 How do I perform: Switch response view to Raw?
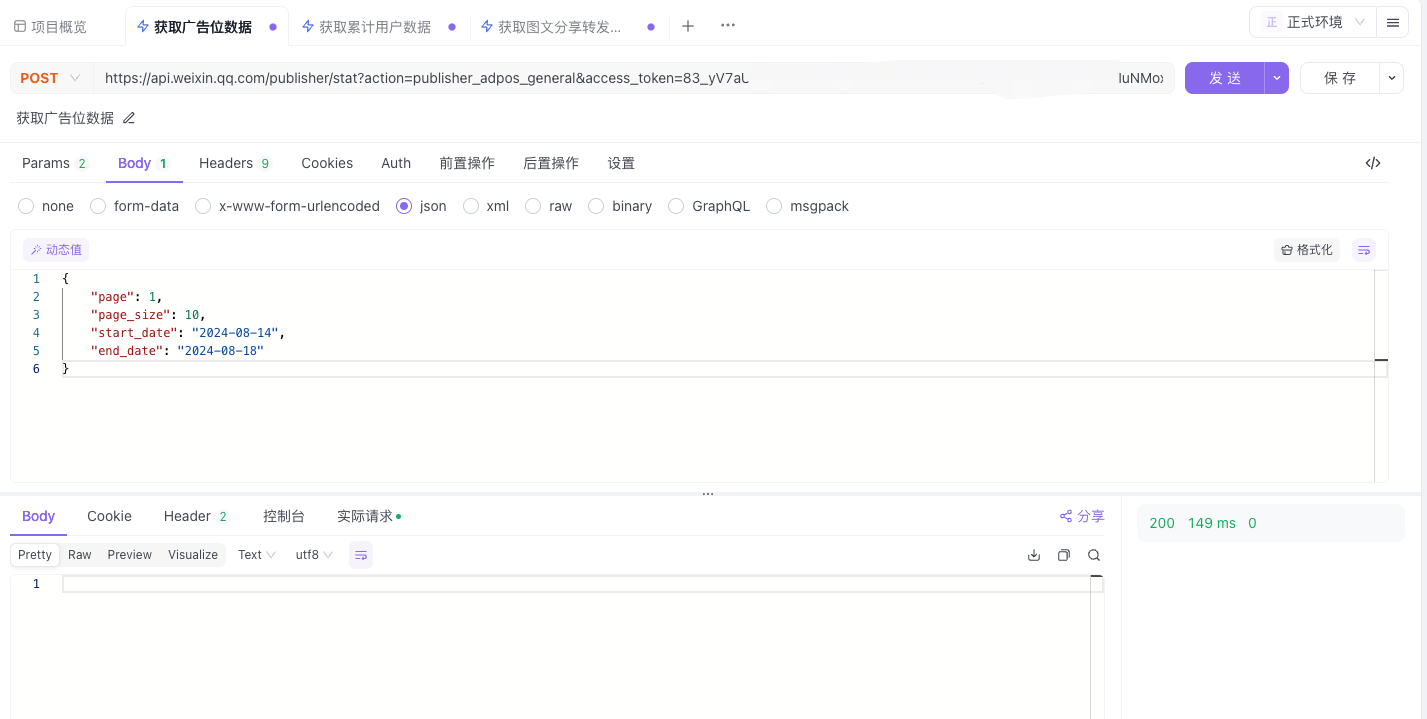click(80, 555)
